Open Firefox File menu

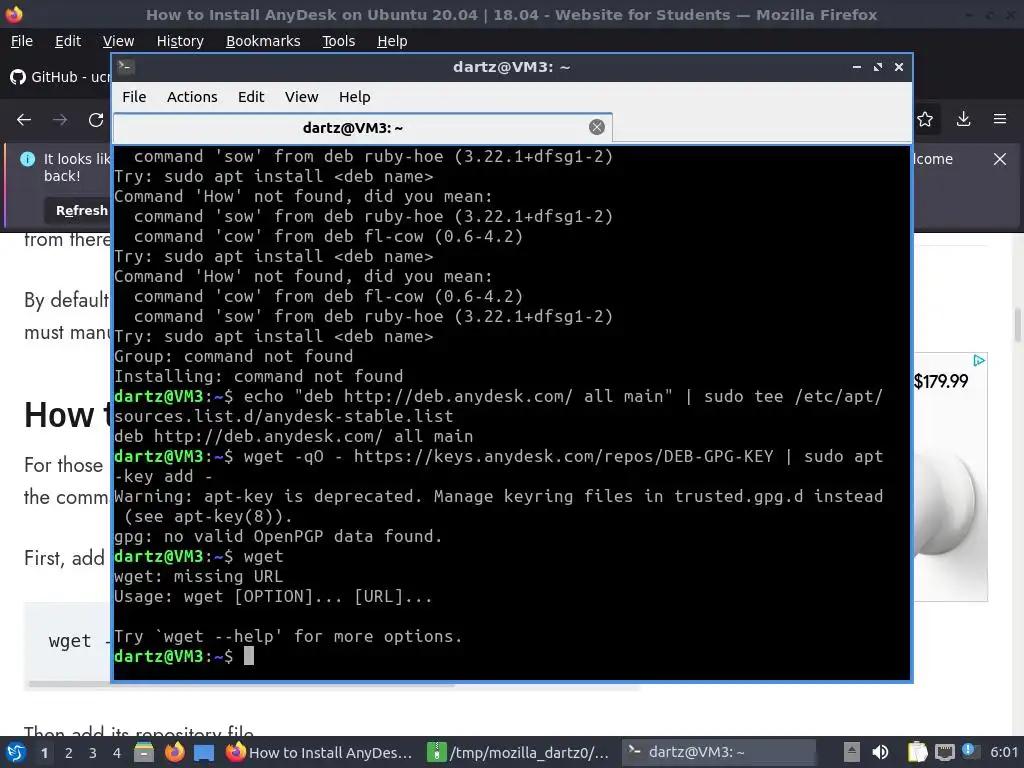[22, 41]
